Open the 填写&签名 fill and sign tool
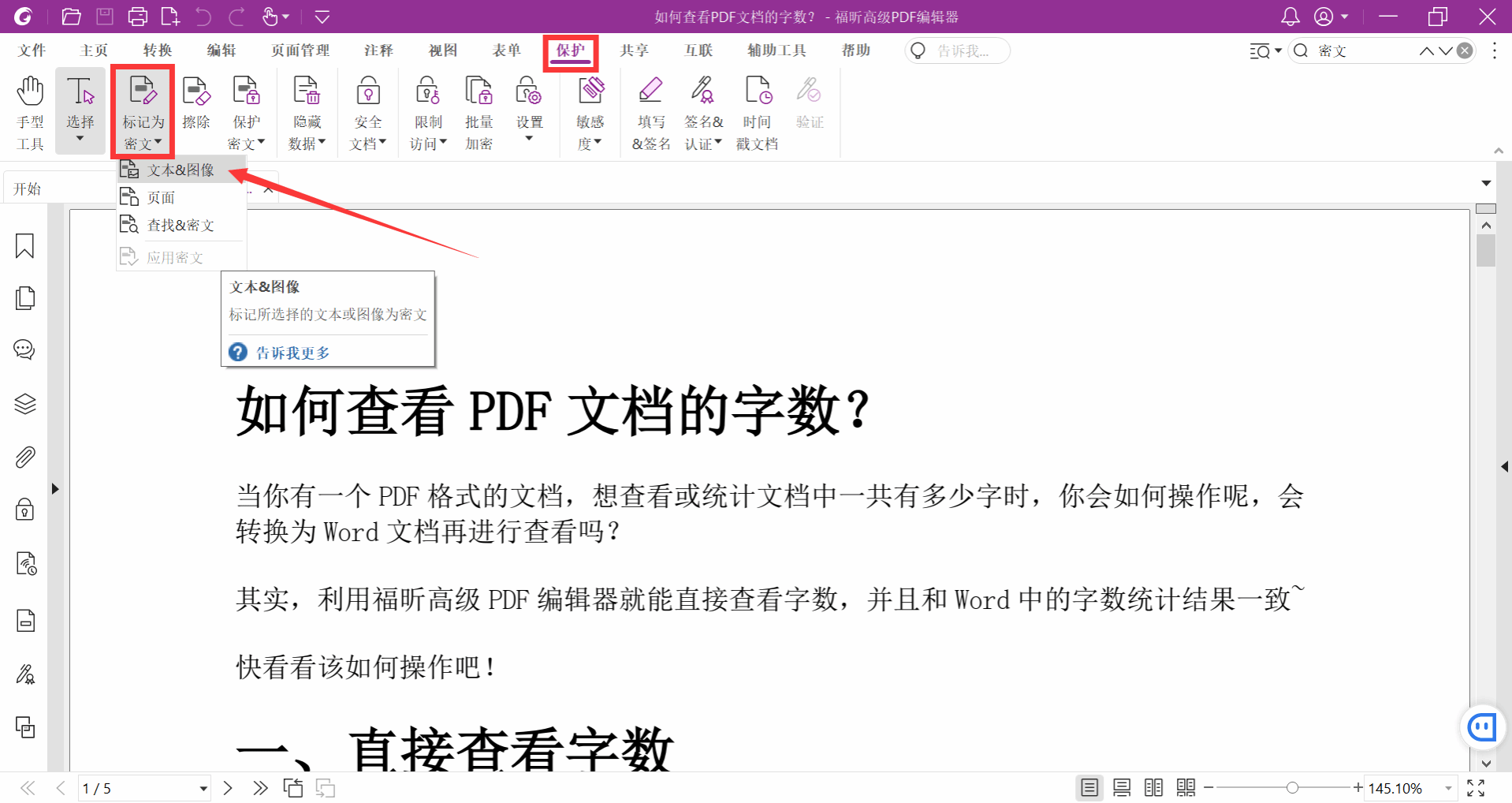 point(651,110)
